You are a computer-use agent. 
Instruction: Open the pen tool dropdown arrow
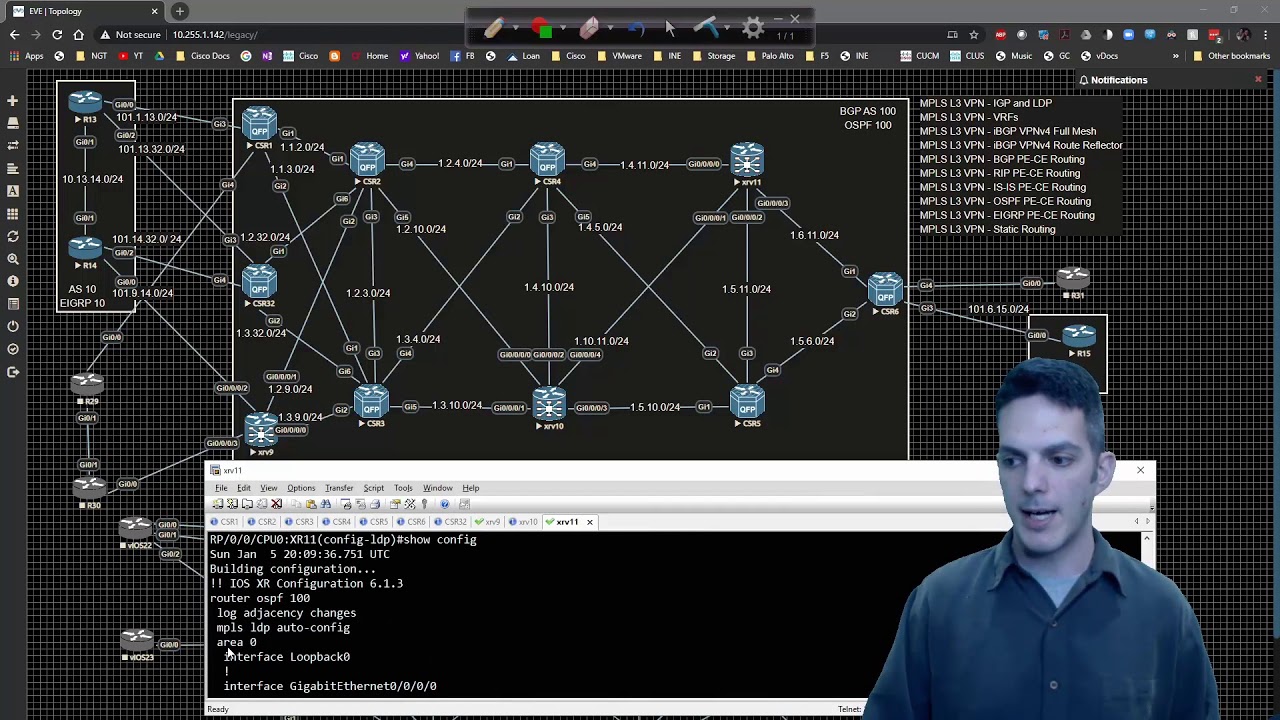pos(514,28)
